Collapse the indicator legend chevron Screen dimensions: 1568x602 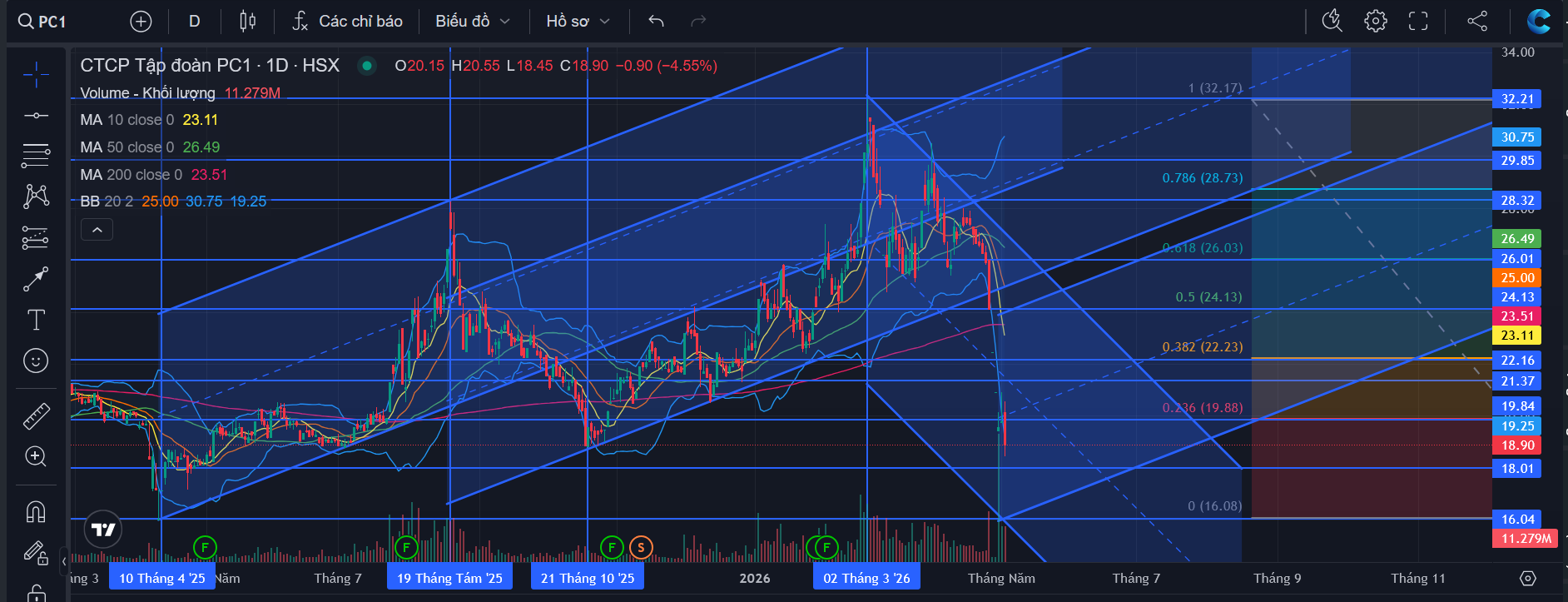[x=97, y=230]
